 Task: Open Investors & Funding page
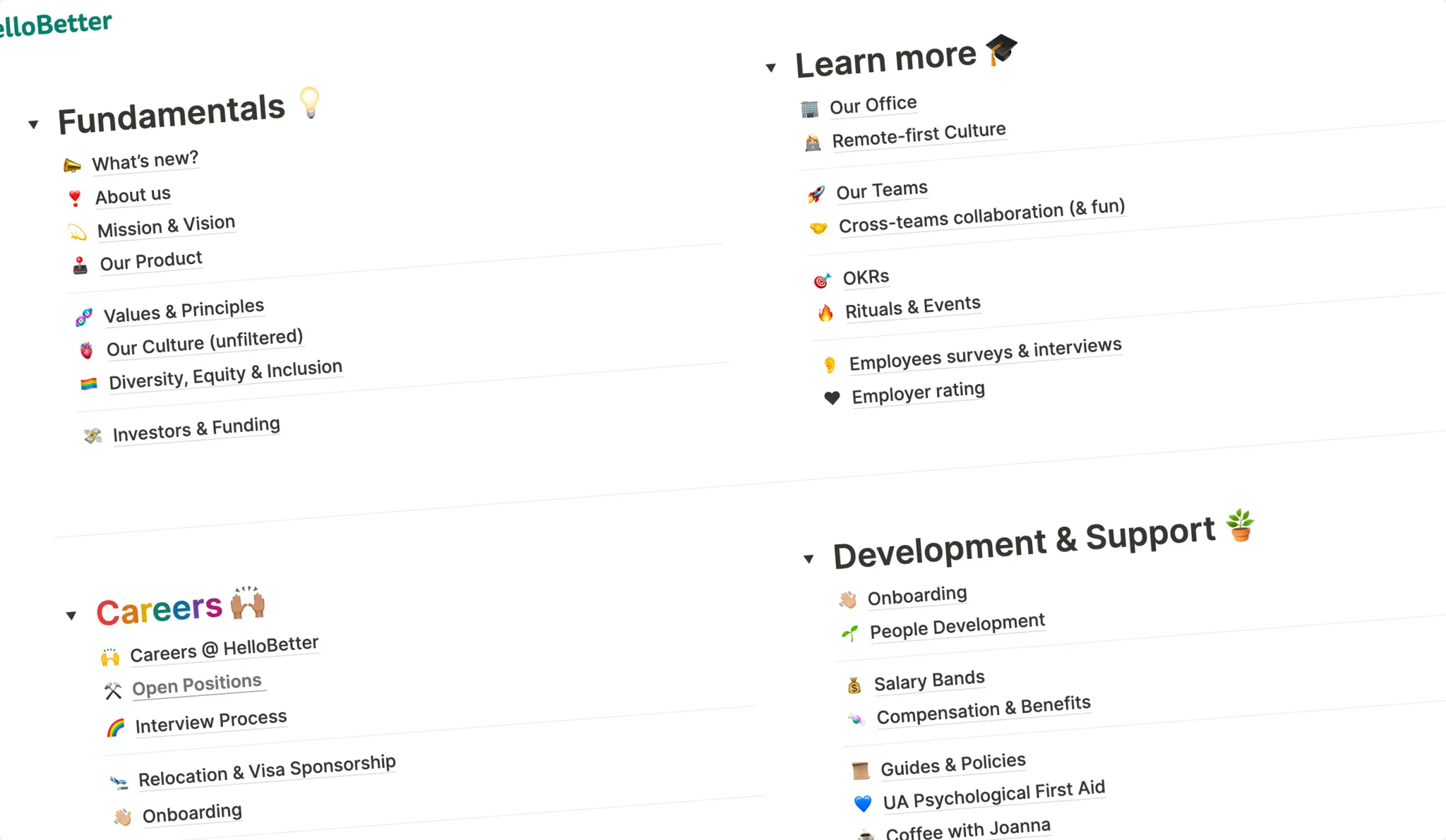[196, 429]
